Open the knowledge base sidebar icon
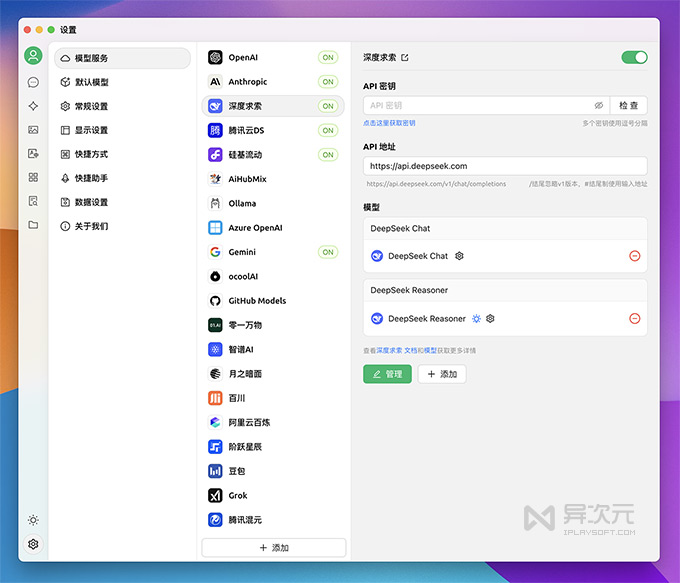The width and height of the screenshot is (680, 583). click(x=33, y=201)
